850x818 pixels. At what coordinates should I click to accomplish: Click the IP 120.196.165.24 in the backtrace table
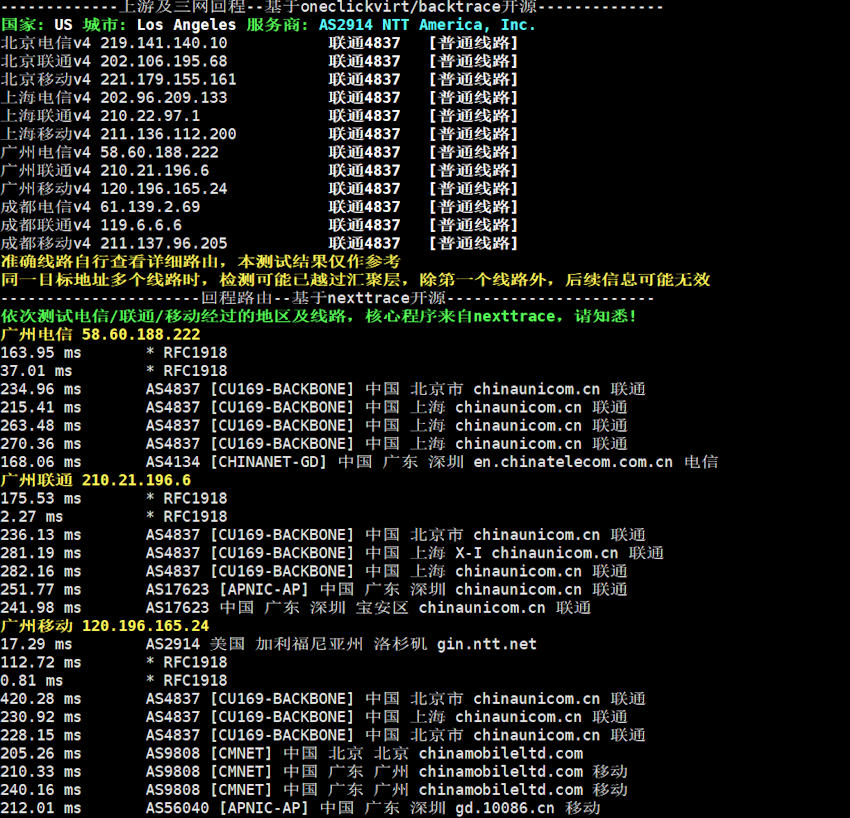coord(164,189)
